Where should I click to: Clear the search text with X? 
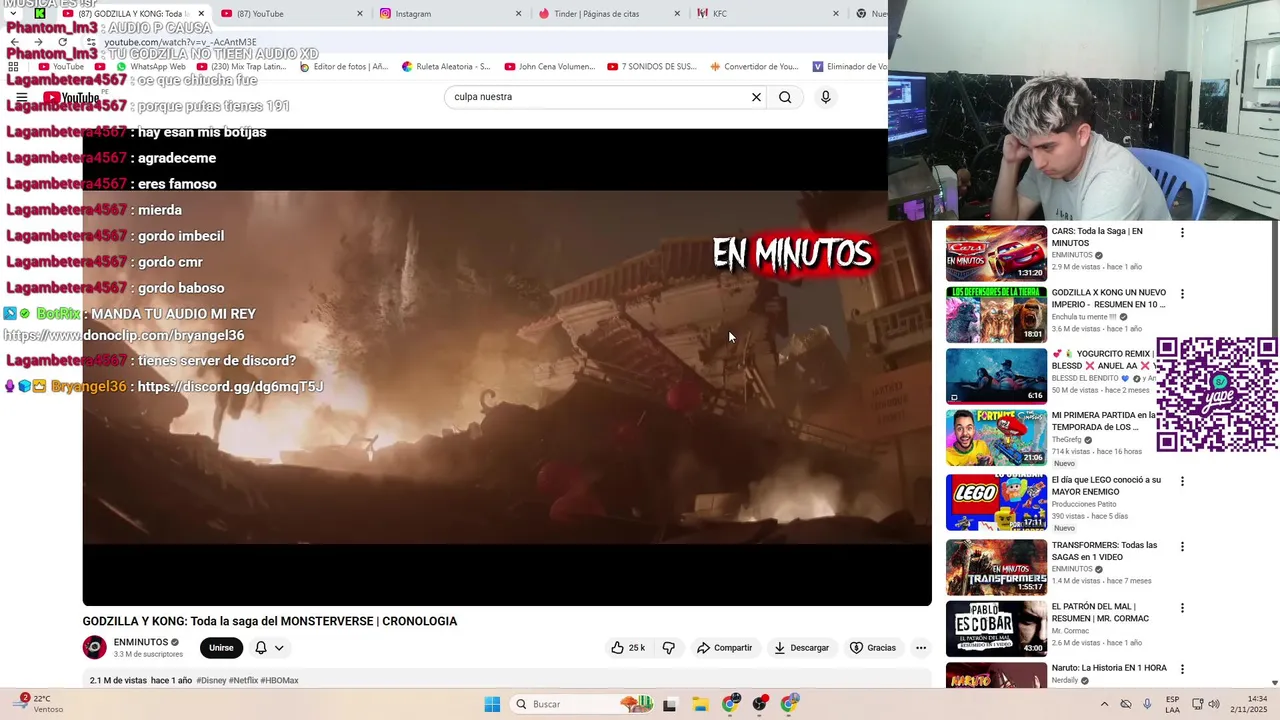(x=756, y=97)
